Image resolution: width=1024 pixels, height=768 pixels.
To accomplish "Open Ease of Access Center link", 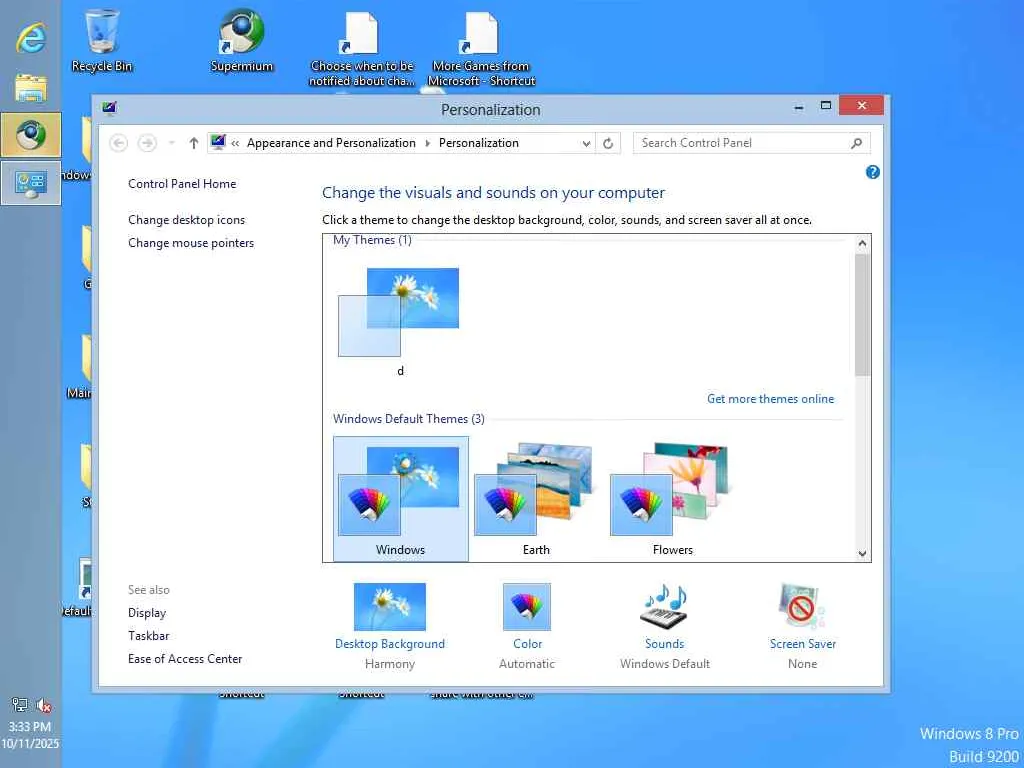I will [x=185, y=659].
